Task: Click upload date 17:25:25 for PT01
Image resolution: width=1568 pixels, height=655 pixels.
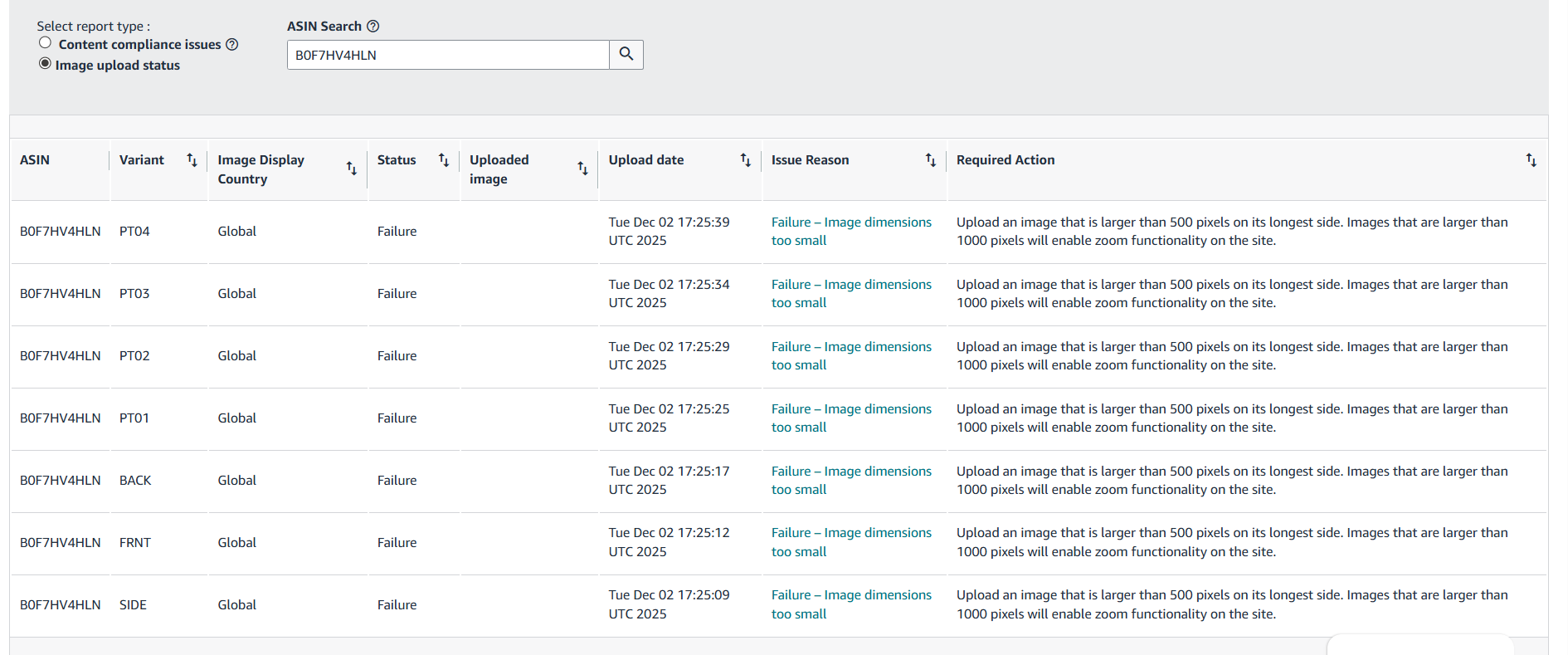Action: (x=670, y=418)
